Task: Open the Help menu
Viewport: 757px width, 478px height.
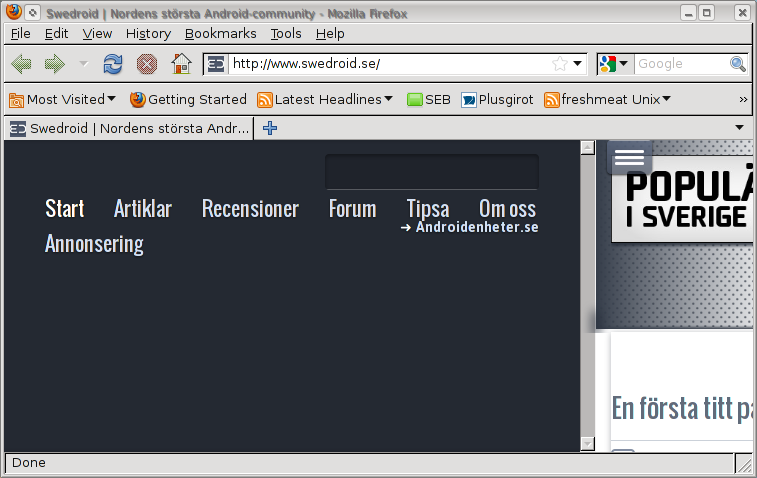Action: pos(330,34)
